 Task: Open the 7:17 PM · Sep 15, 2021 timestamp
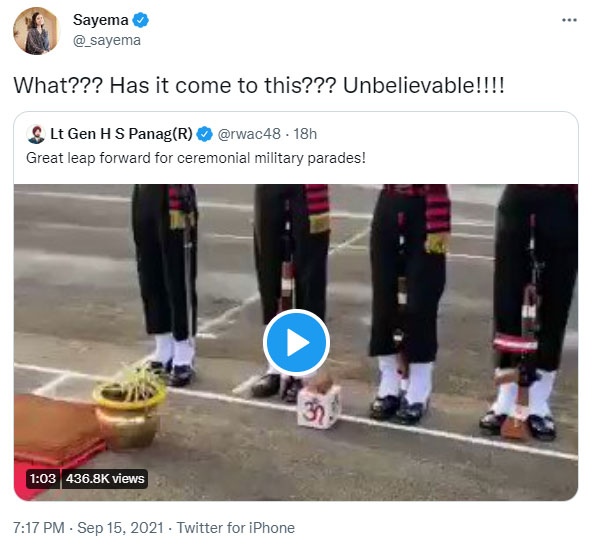point(88,528)
